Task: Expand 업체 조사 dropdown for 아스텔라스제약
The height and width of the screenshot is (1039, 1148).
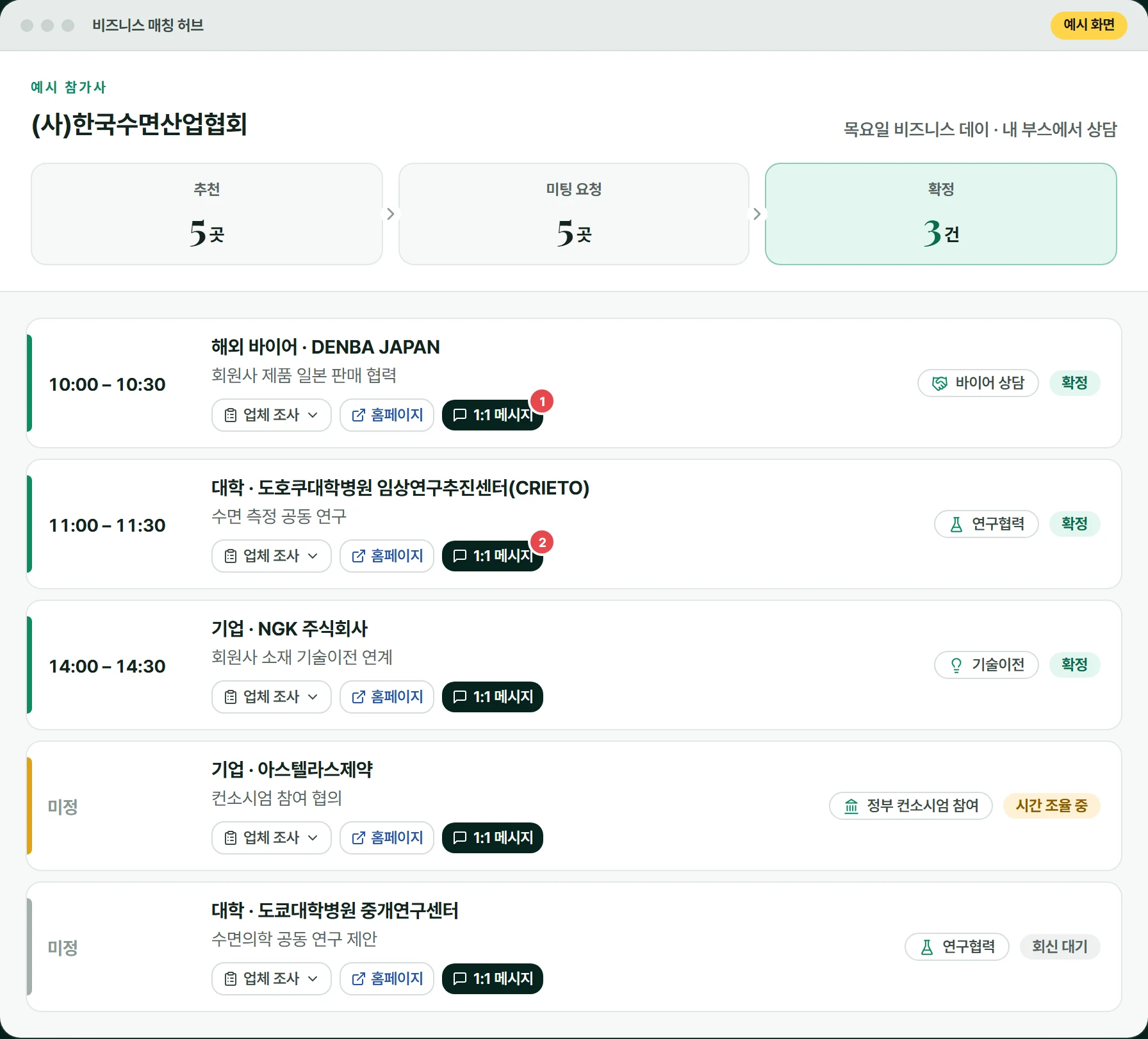Action: tap(271, 838)
